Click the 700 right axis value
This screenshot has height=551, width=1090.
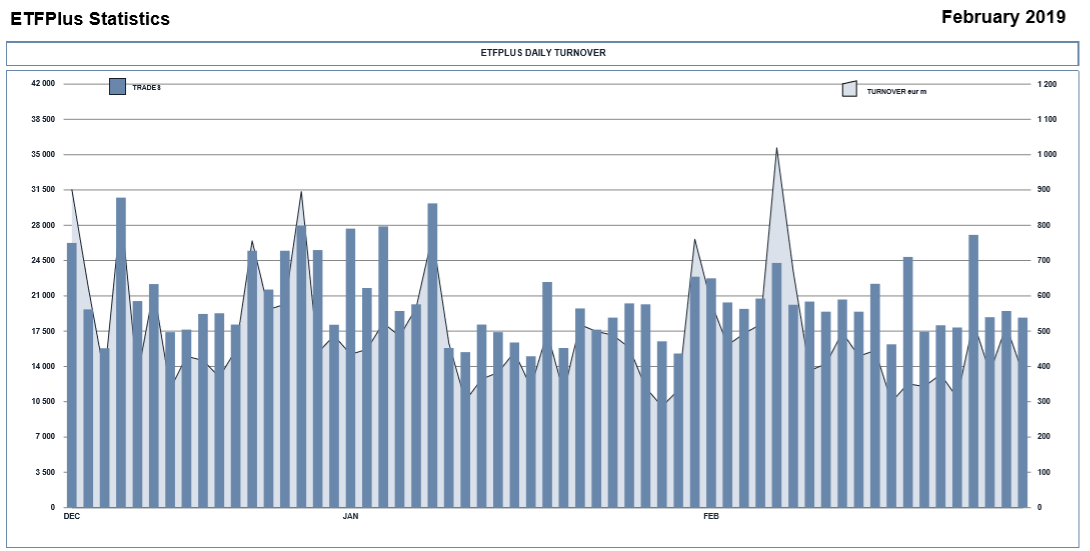1044,260
